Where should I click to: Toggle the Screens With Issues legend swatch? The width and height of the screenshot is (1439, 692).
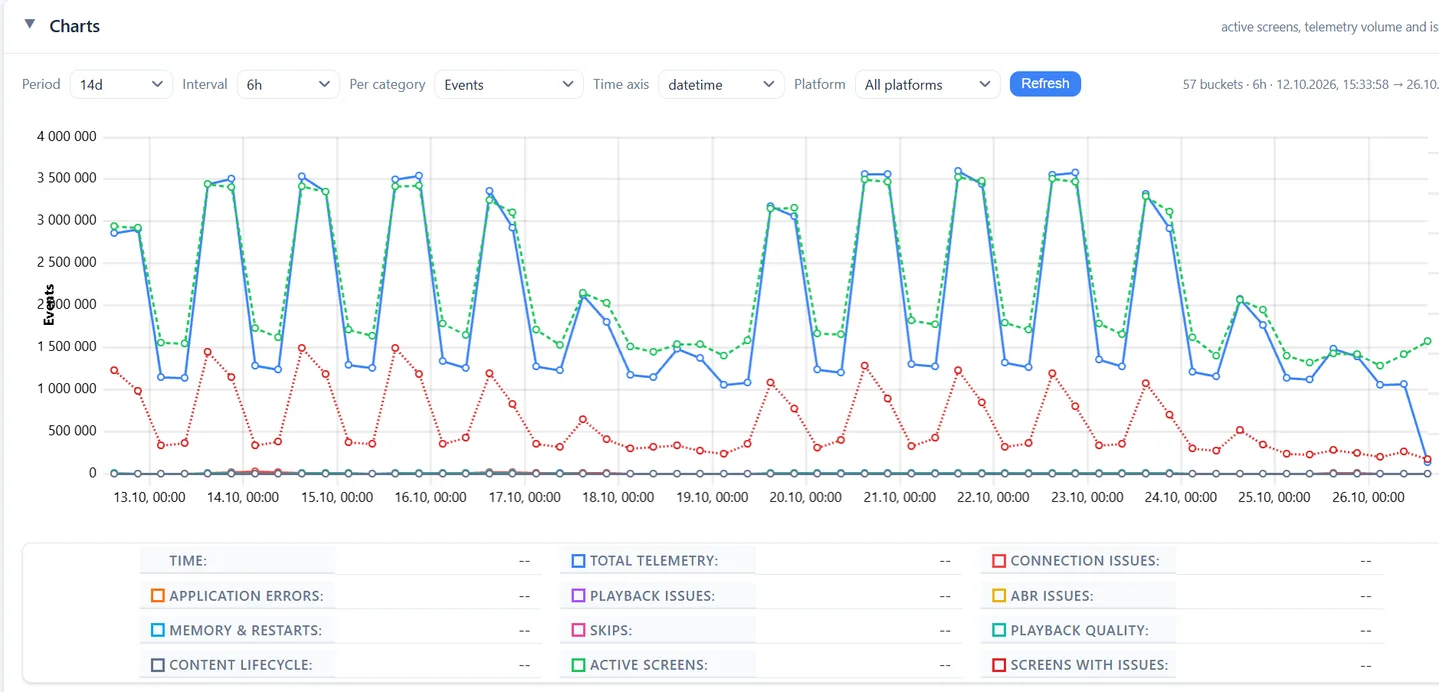click(x=998, y=665)
